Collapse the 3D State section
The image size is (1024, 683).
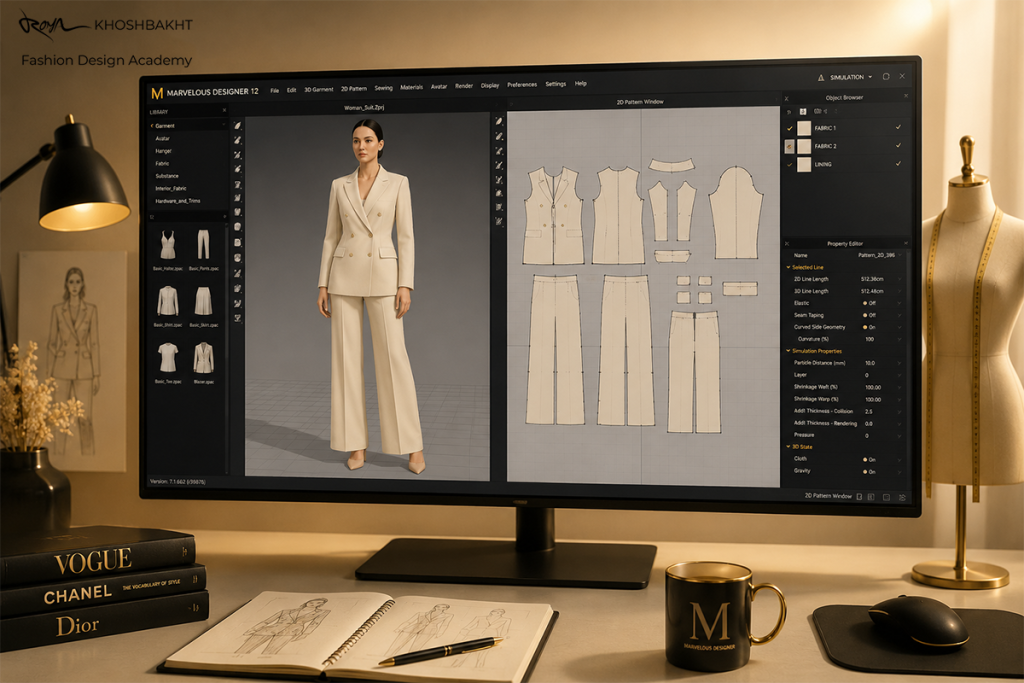788,447
